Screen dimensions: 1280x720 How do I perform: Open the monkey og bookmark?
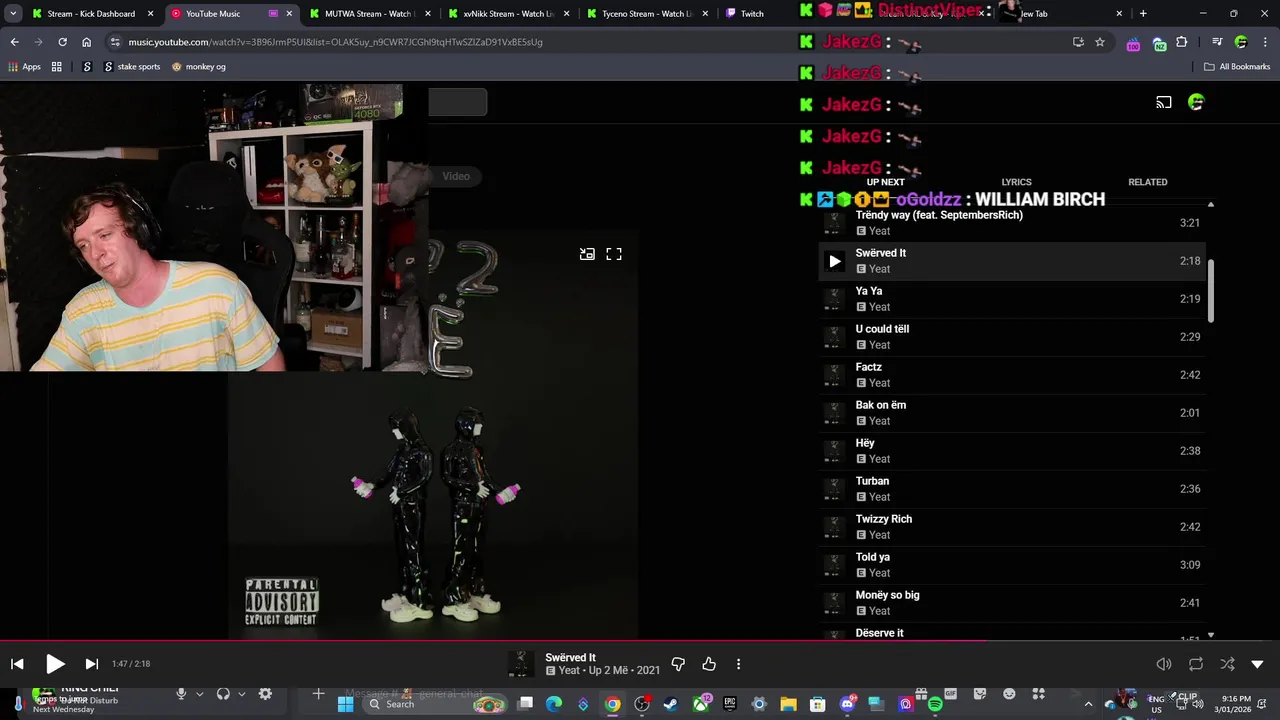[199, 67]
